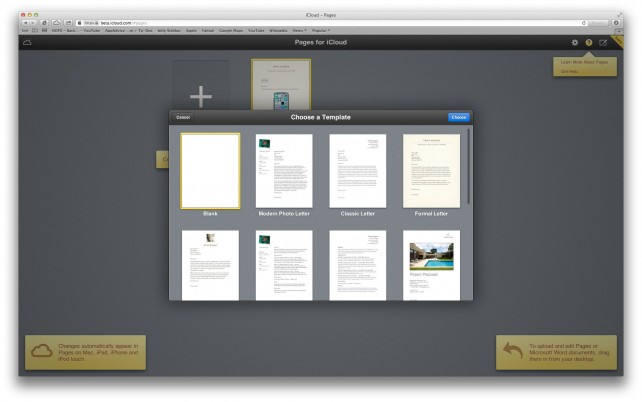
Task: Select the second-row resume template with green photo
Action: click(284, 265)
